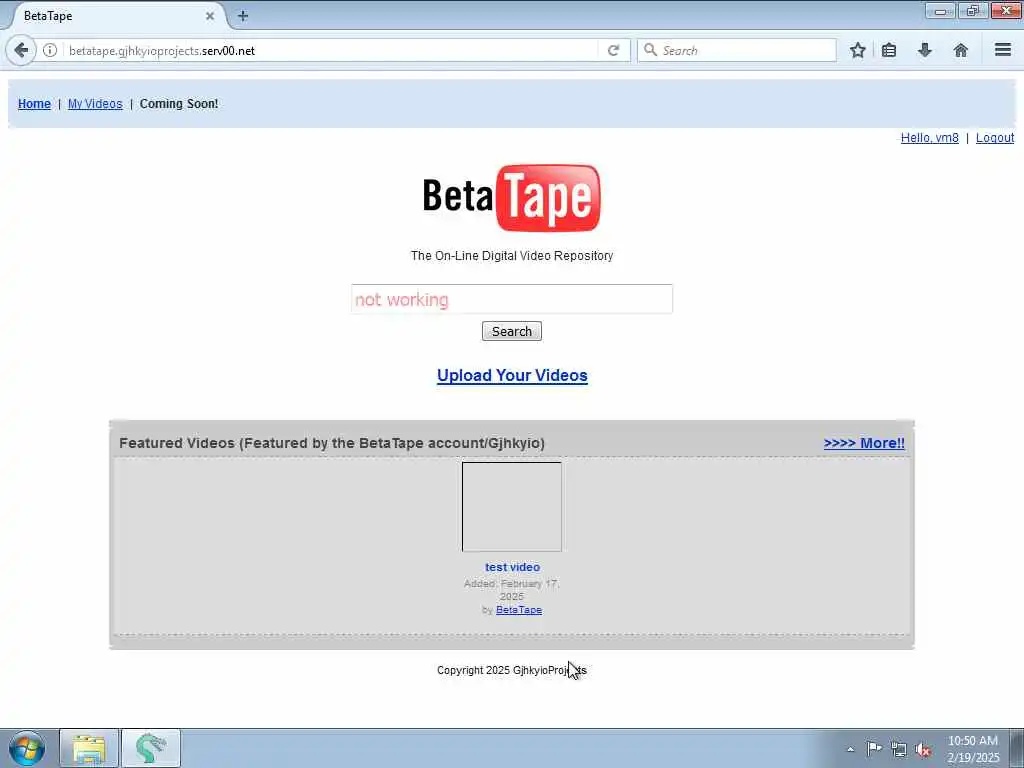The height and width of the screenshot is (768, 1024).
Task: Click the BetaTape logo
Action: 511,198
